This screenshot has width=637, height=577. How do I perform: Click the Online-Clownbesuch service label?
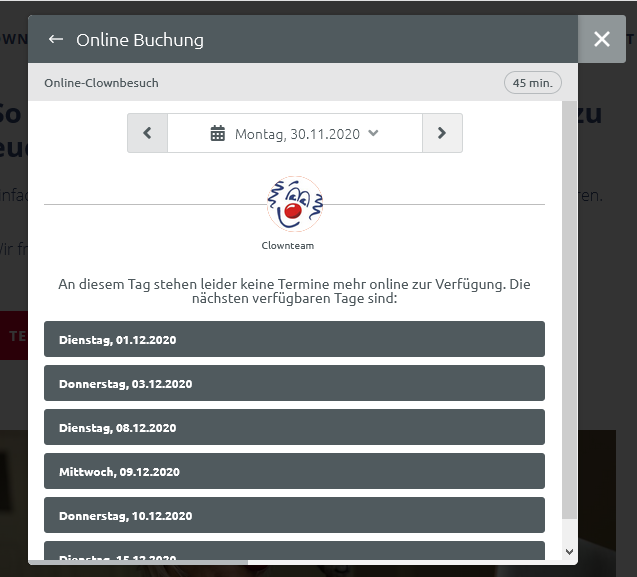point(101,83)
